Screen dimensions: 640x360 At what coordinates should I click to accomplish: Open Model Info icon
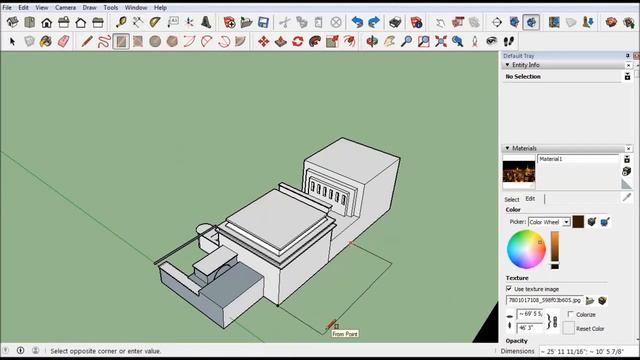(416, 22)
